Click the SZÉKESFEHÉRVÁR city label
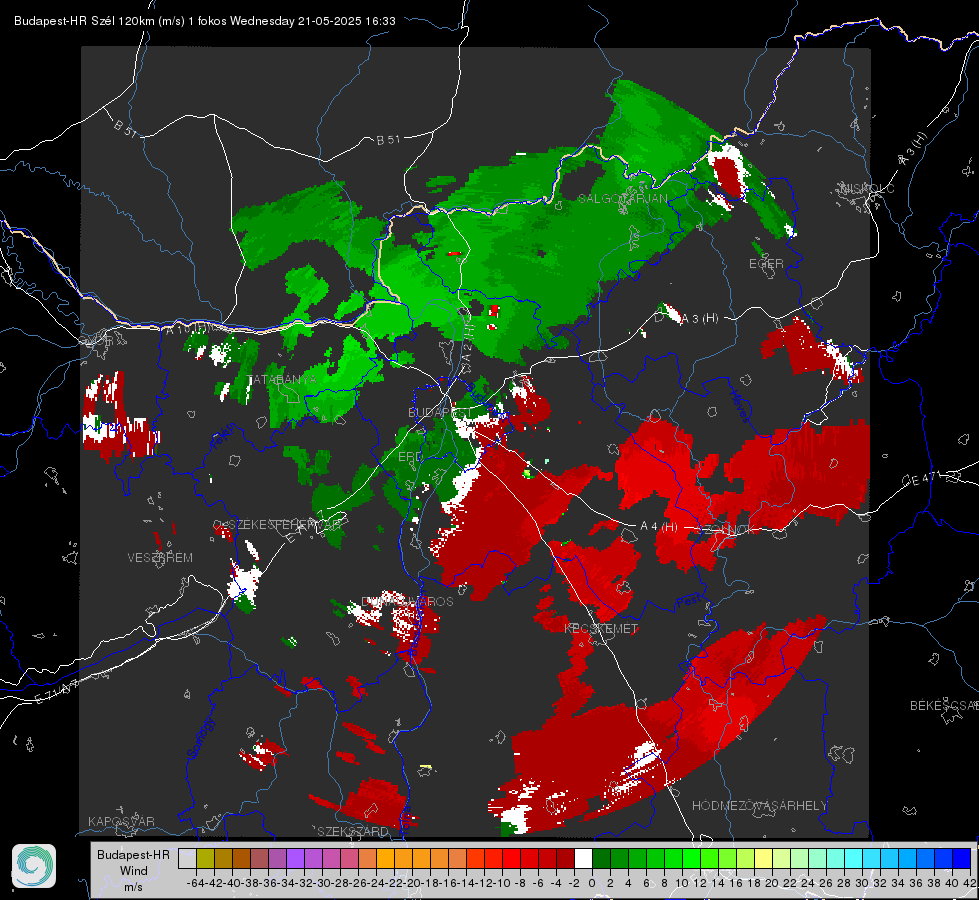Viewport: 979px width, 900px height. [x=285, y=525]
